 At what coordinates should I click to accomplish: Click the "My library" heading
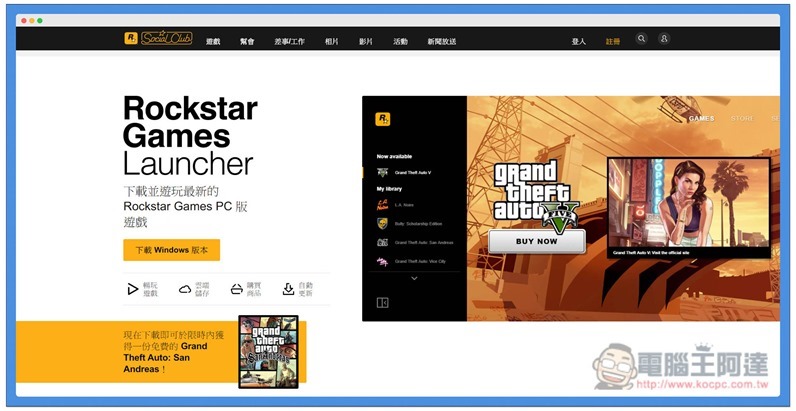coord(389,189)
